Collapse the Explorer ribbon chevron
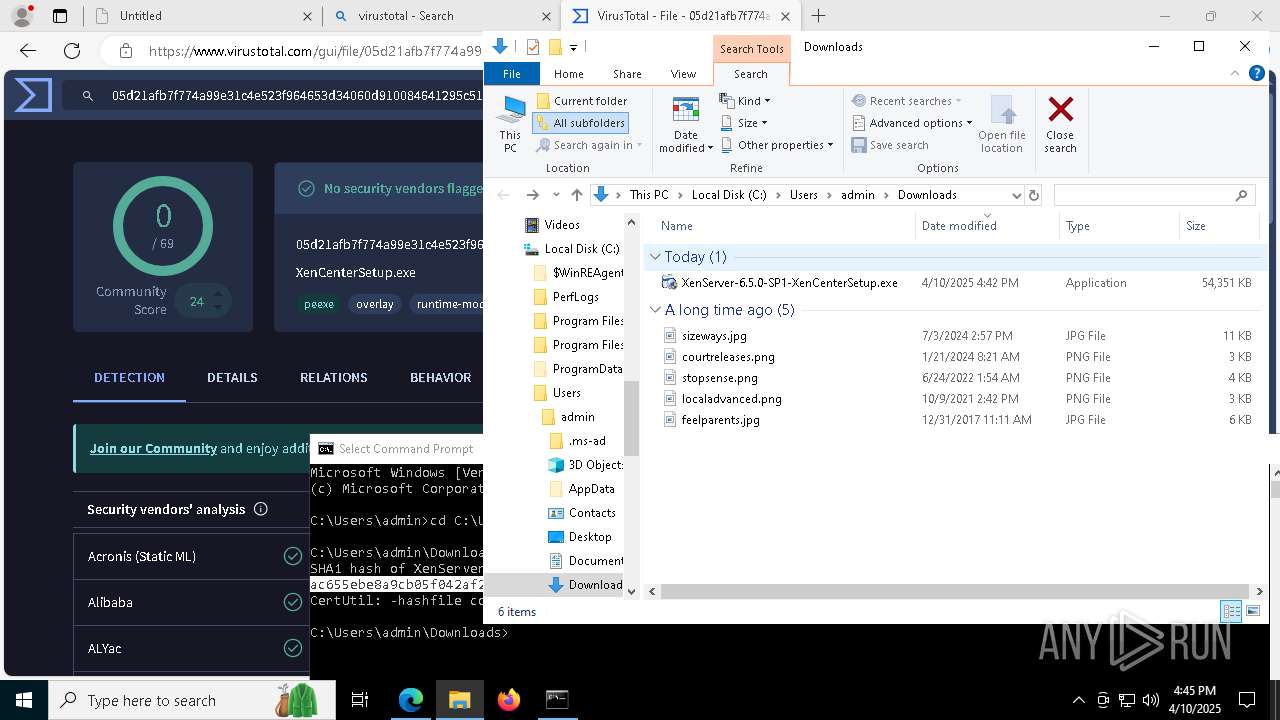The height and width of the screenshot is (720, 1280). [1237, 73]
